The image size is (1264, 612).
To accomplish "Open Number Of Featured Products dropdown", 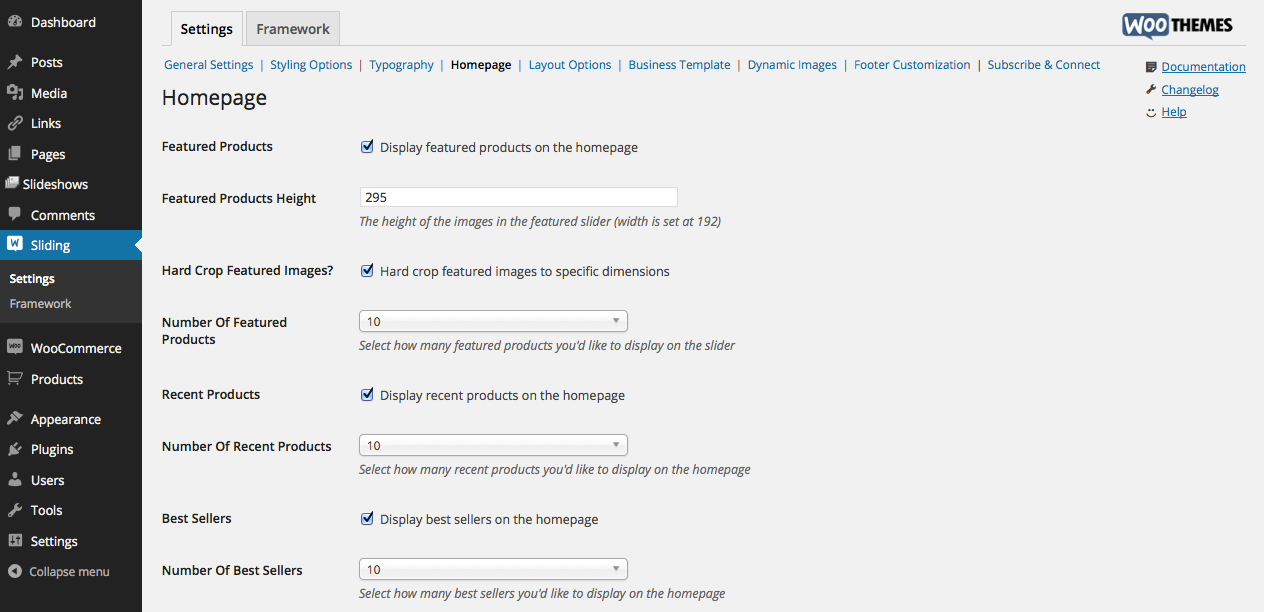I will pos(493,321).
